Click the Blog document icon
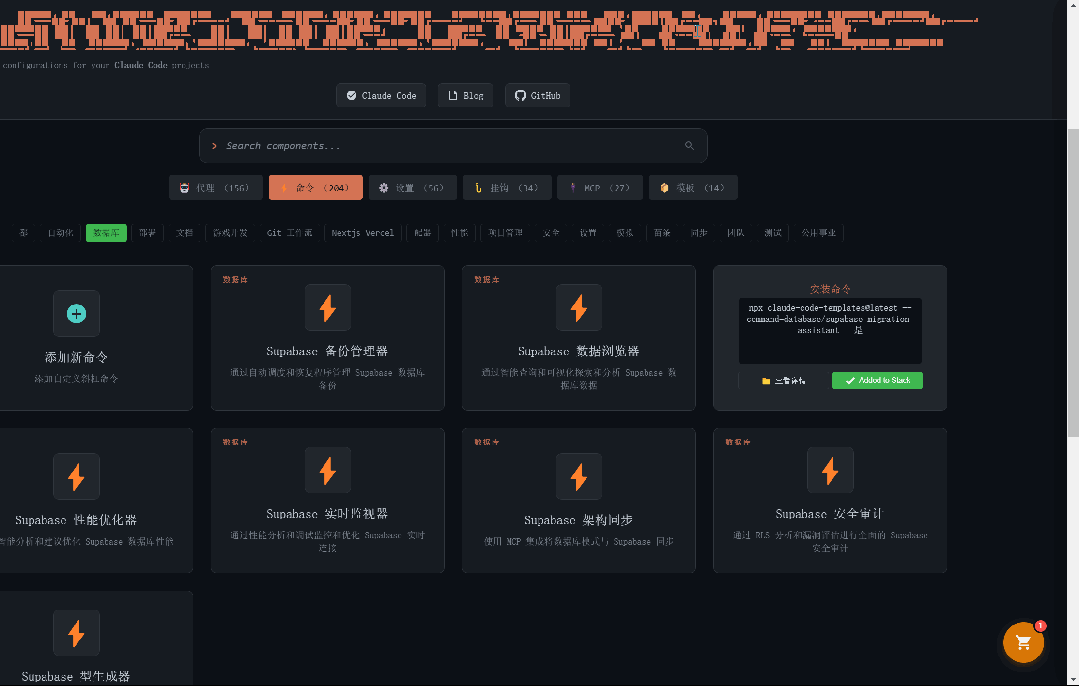Image resolution: width=1079 pixels, height=686 pixels. (453, 96)
